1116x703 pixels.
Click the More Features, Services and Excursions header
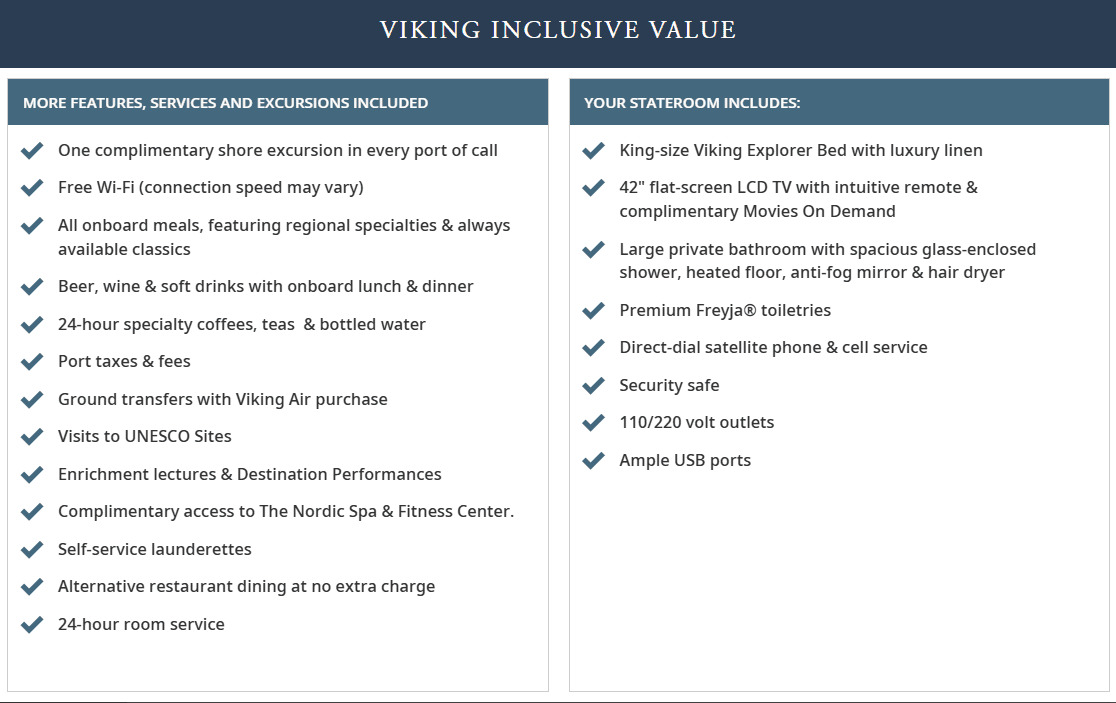(x=226, y=103)
